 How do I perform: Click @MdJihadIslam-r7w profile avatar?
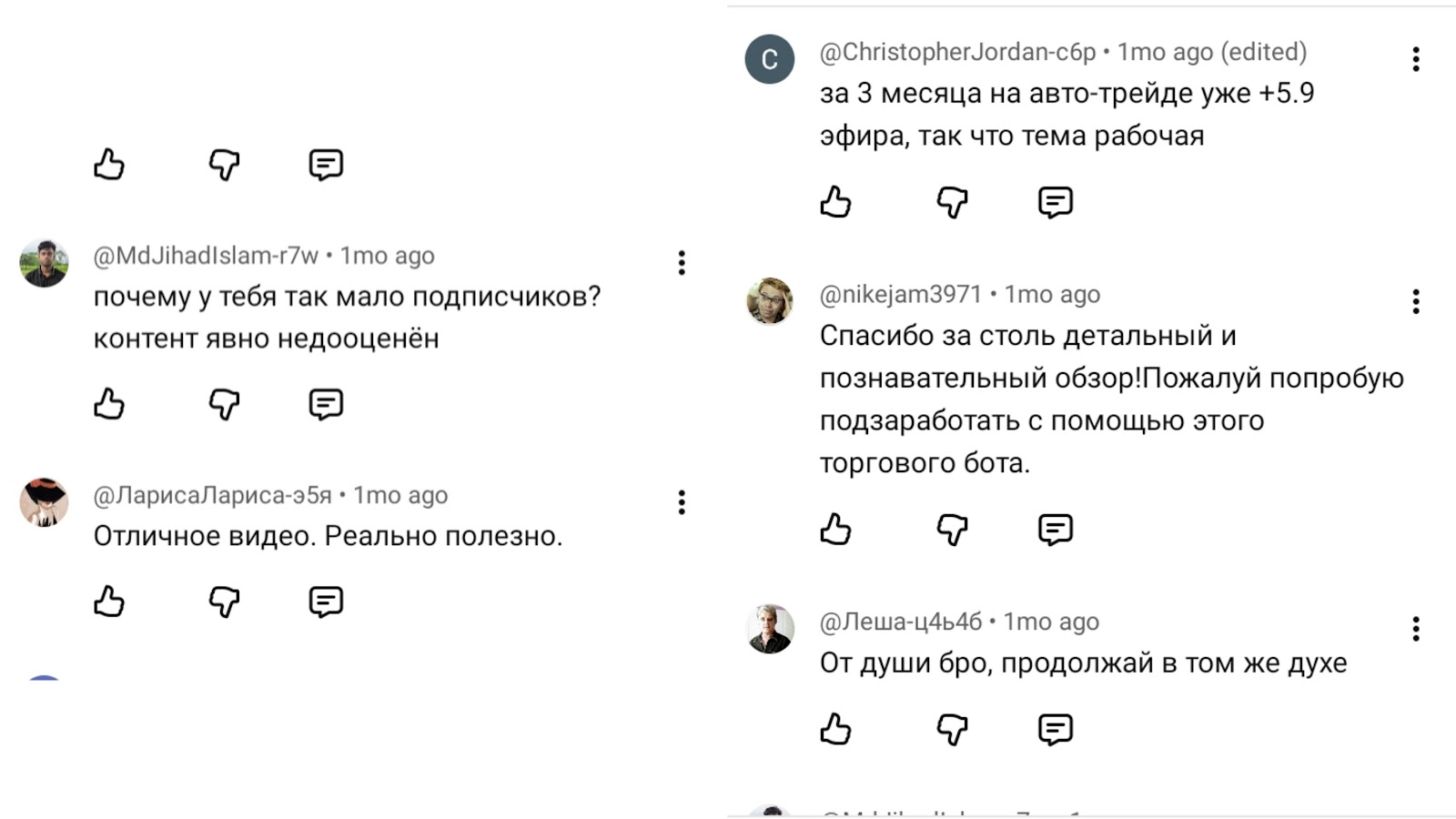pos(44,264)
